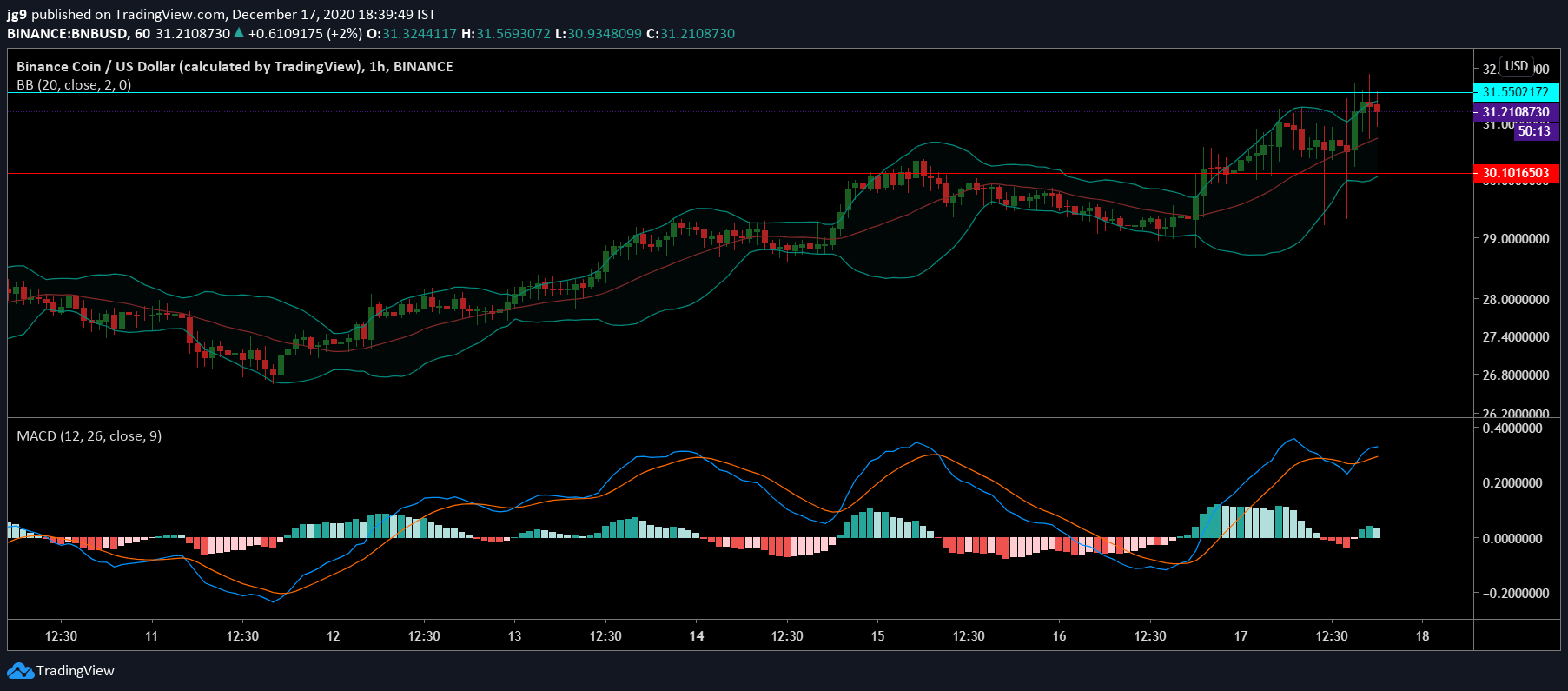Click the 28.0000000 price axis label
This screenshot has width=1568, height=691.
click(1516, 300)
